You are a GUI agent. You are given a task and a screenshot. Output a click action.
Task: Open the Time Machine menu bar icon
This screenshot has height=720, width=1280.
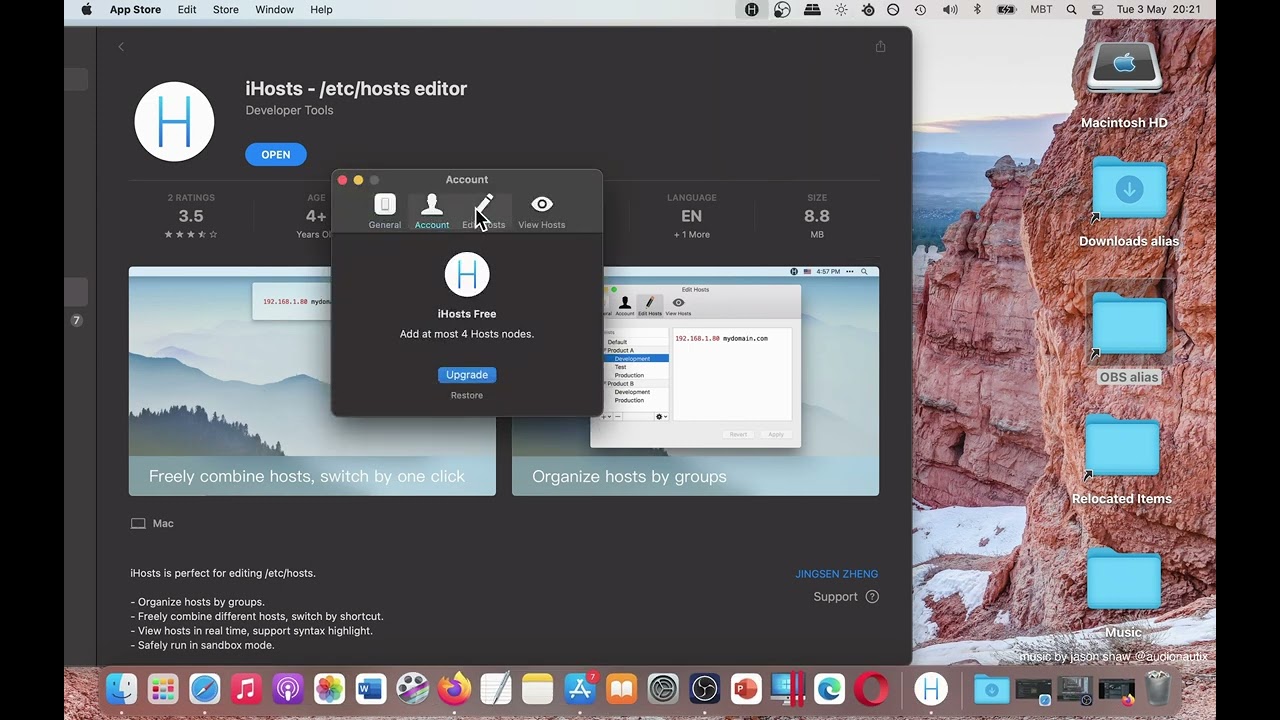point(920,10)
